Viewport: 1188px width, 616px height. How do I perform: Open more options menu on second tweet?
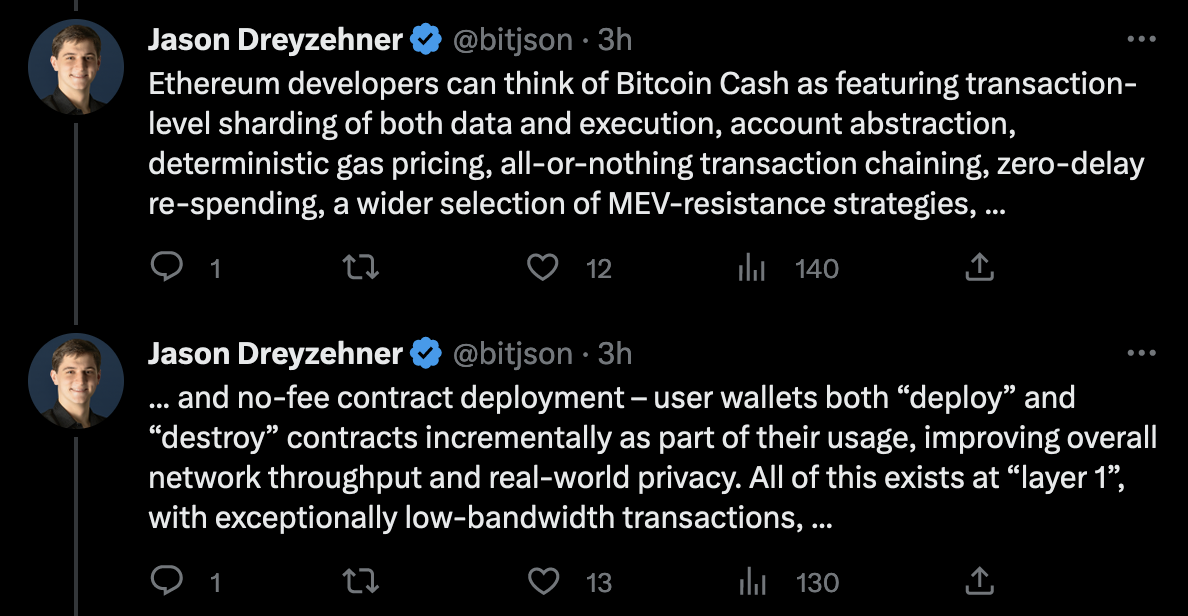tap(1141, 353)
